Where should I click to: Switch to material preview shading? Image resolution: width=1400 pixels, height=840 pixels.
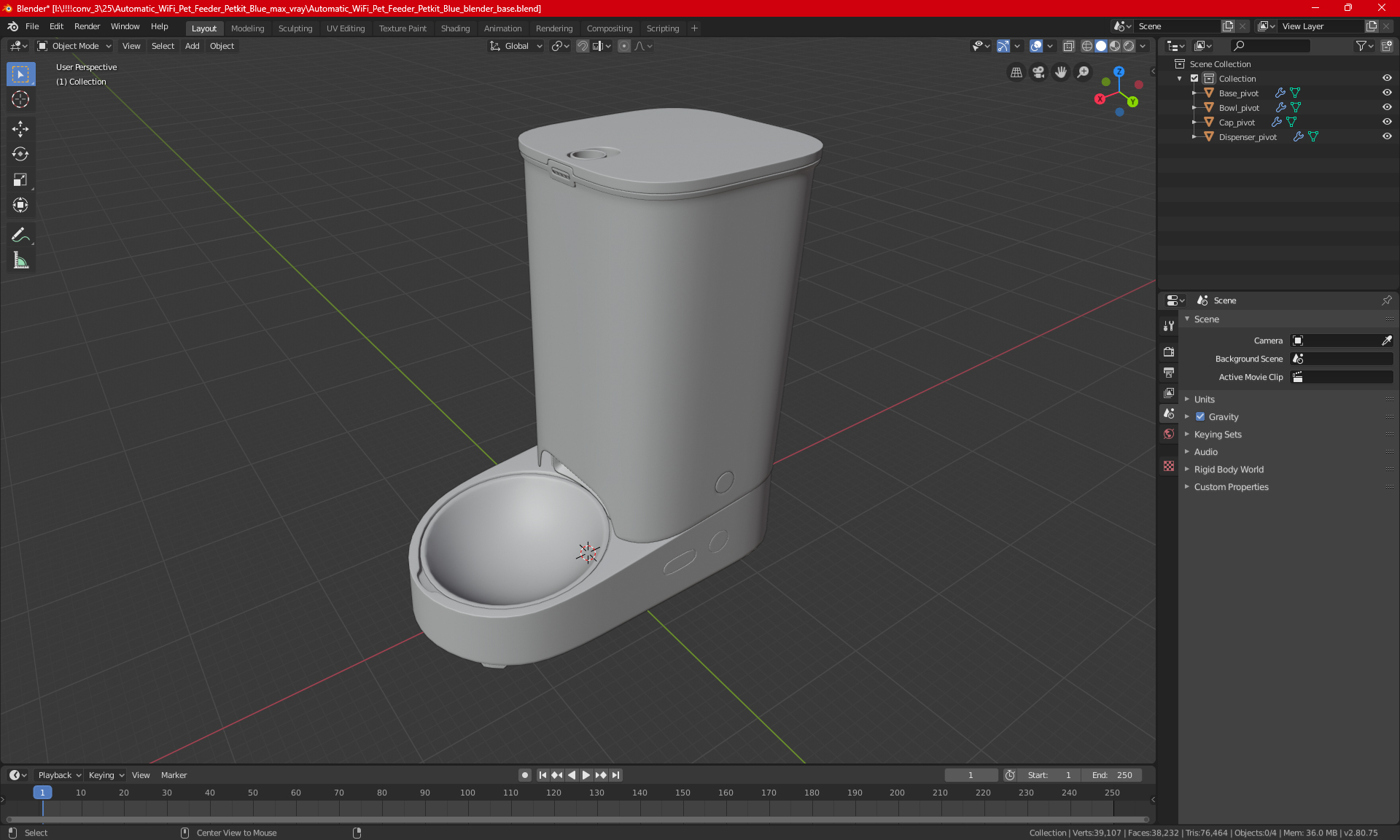(x=1115, y=46)
